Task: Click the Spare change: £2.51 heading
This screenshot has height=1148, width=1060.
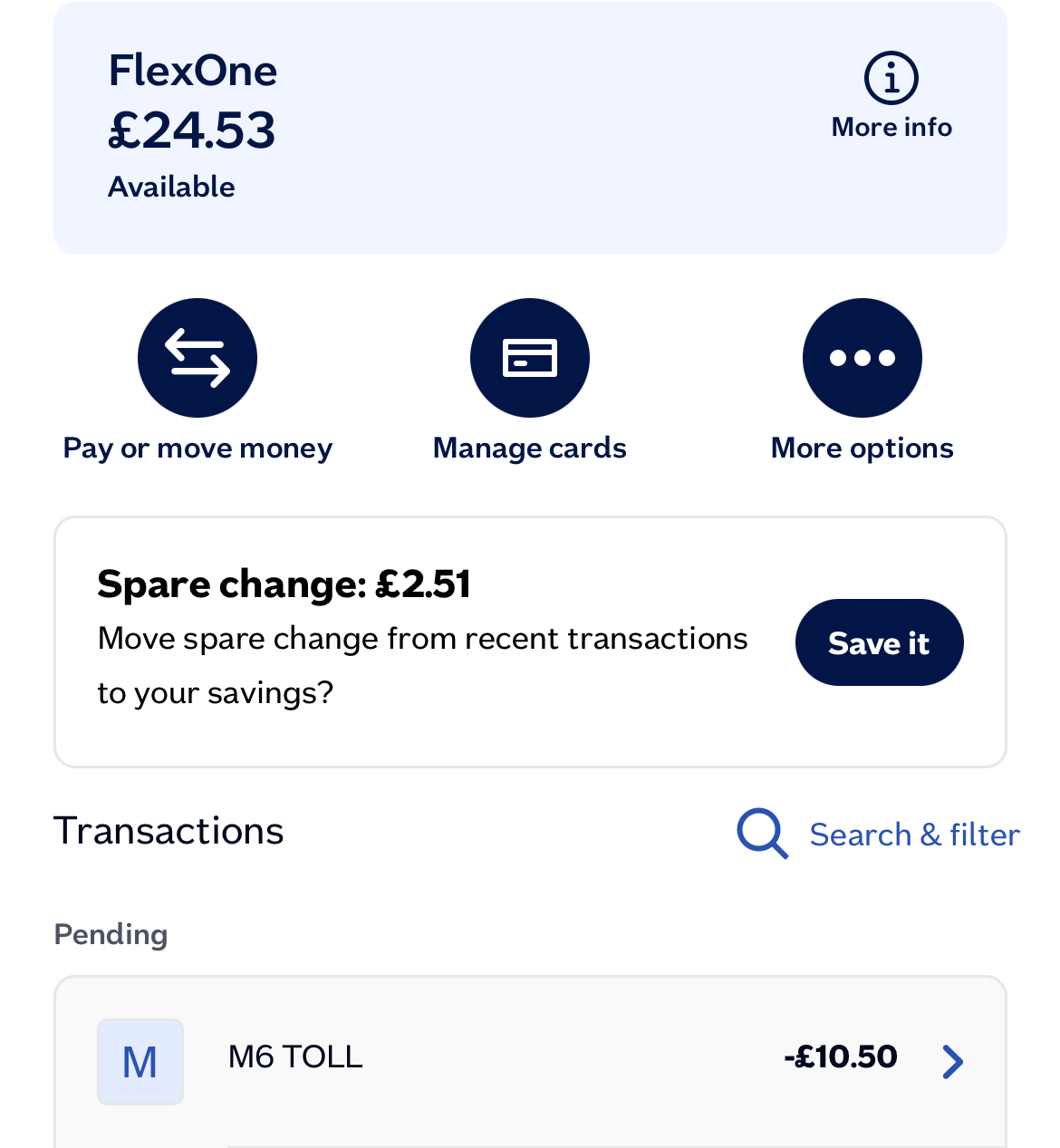Action: (284, 584)
